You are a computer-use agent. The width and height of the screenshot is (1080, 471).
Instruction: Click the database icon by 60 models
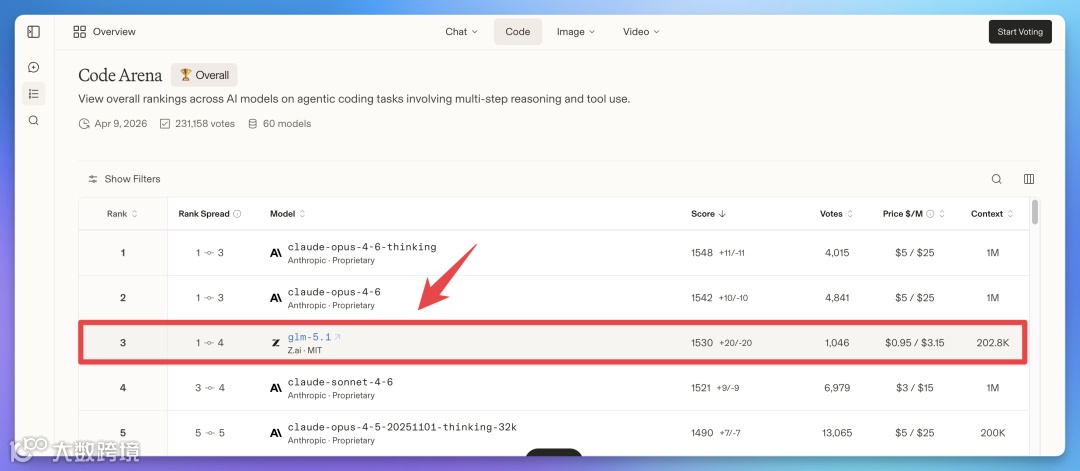click(253, 124)
